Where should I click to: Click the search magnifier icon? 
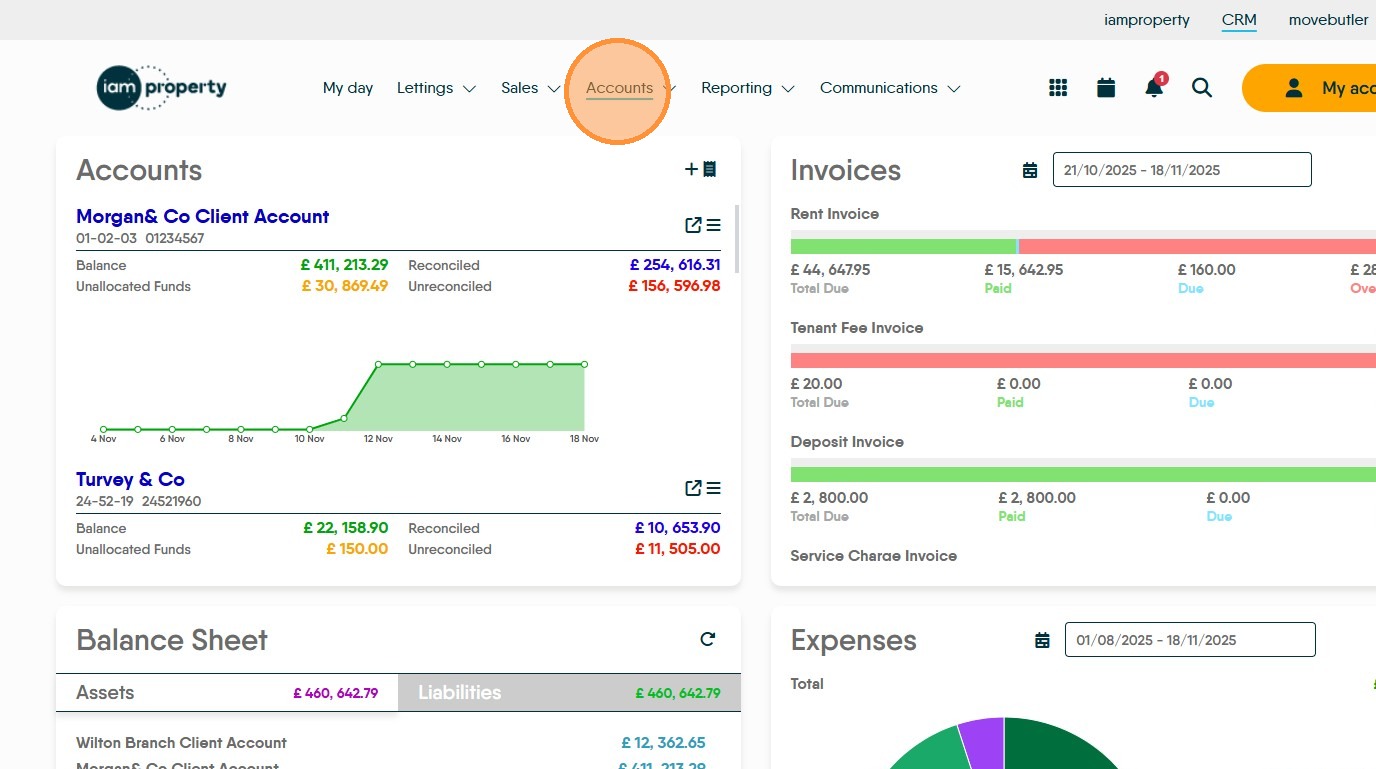click(x=1202, y=88)
